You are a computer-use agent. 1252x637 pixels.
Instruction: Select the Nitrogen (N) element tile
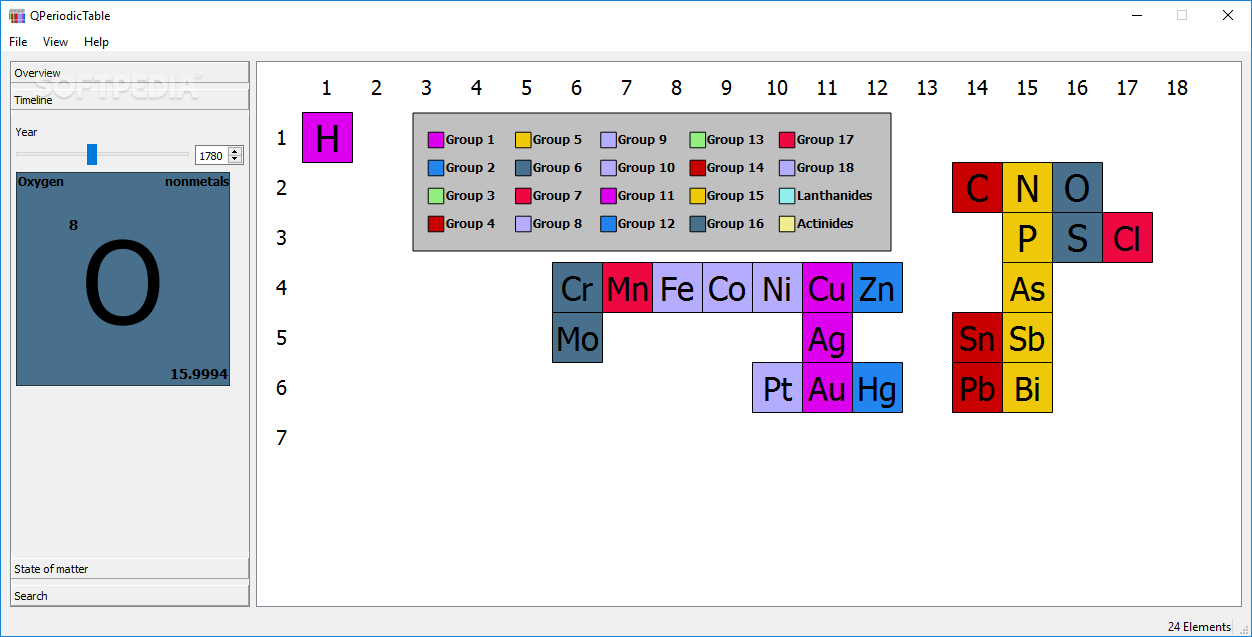pos(1027,188)
